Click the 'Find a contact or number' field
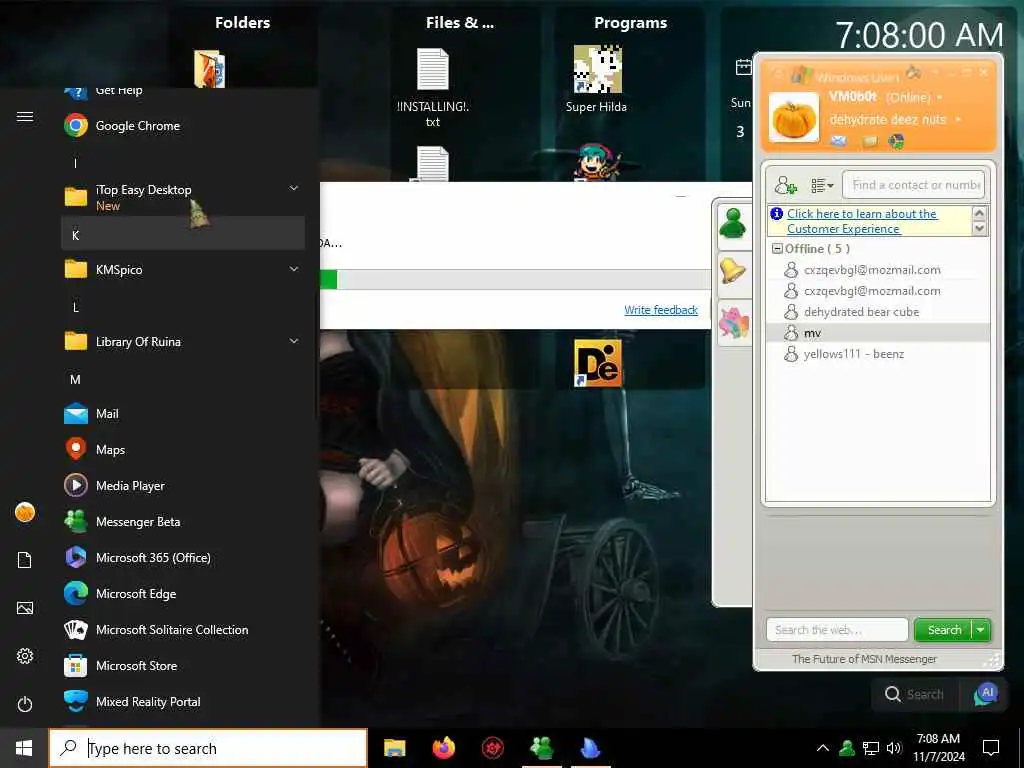 pyautogui.click(x=914, y=185)
